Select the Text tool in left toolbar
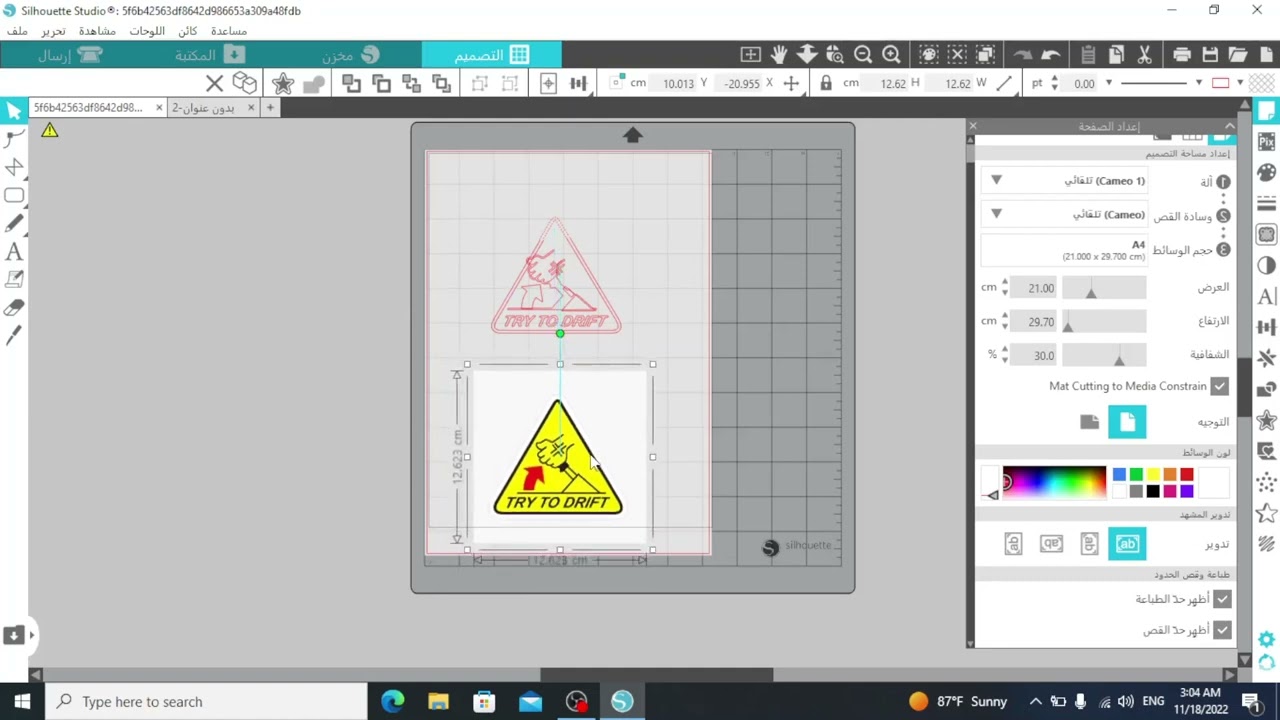The width and height of the screenshot is (1280, 720). 14,252
